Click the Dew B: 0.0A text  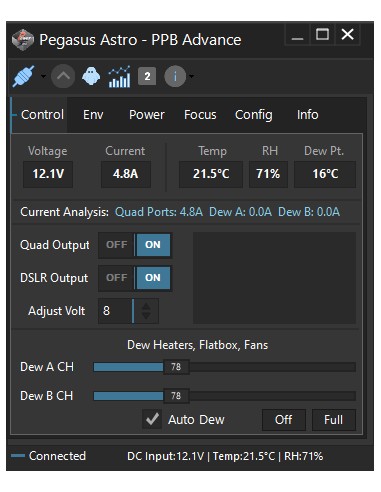(x=309, y=212)
